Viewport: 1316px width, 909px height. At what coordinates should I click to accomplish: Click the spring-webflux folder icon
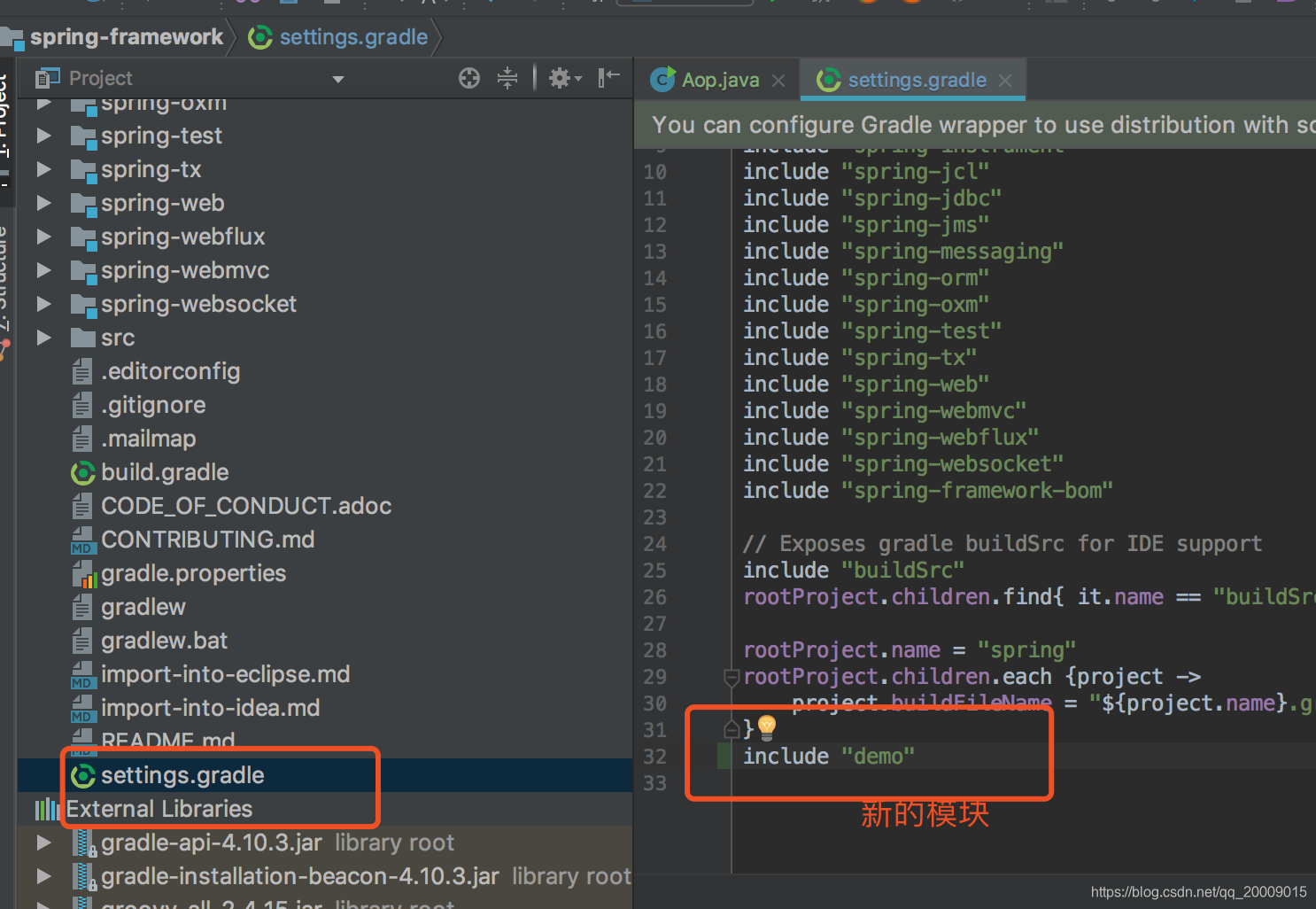tap(83, 237)
